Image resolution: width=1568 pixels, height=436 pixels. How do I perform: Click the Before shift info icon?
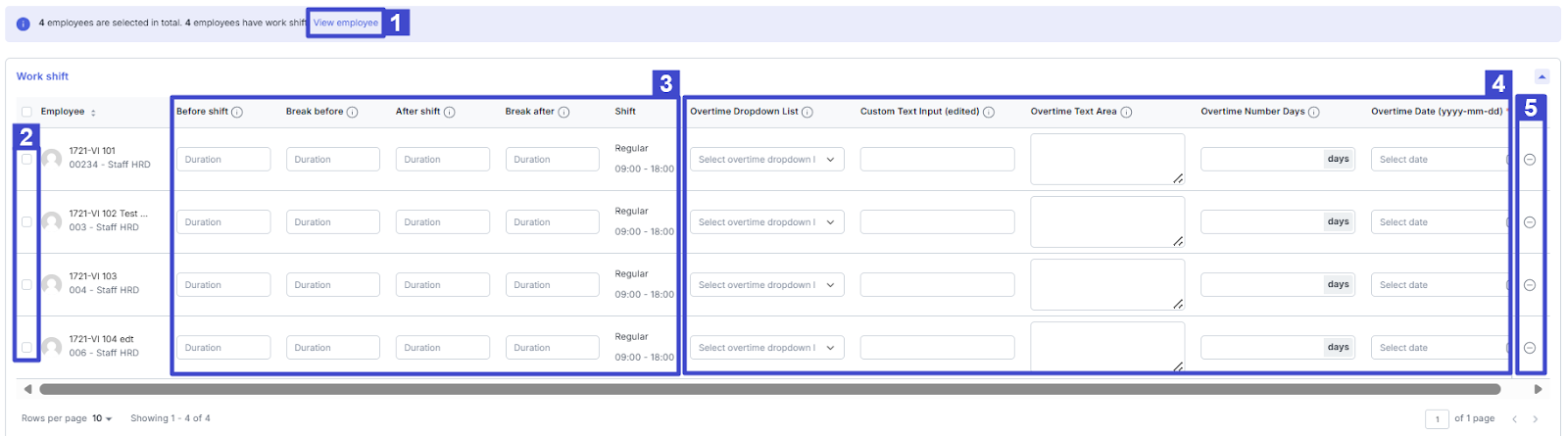coord(237,112)
